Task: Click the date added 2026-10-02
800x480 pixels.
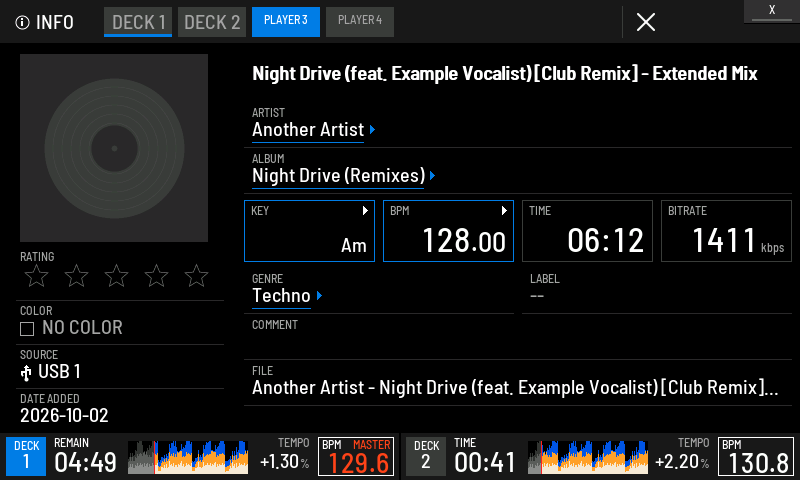Action: 64,416
